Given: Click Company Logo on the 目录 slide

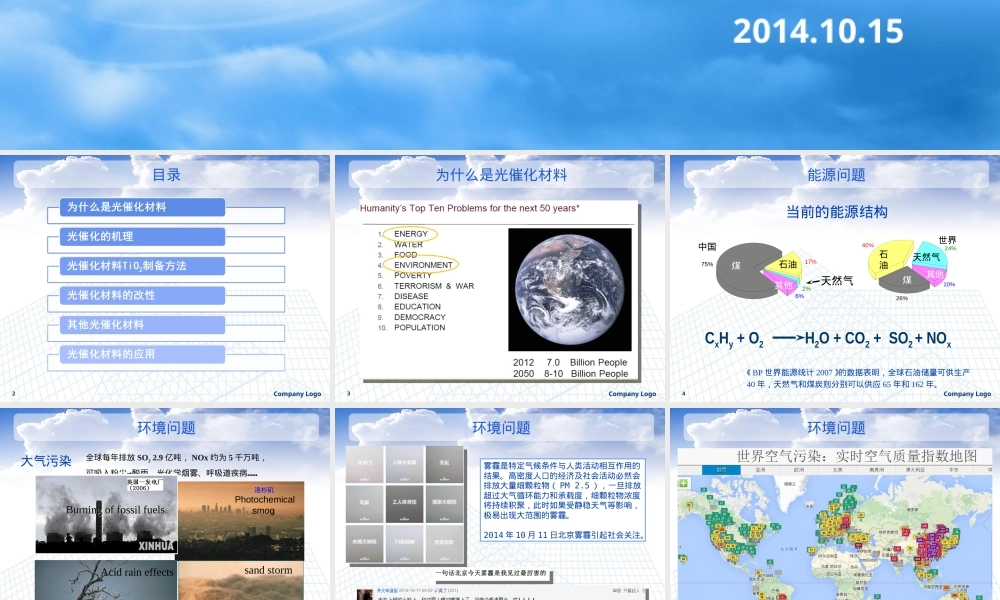Looking at the screenshot, I should [297, 394].
